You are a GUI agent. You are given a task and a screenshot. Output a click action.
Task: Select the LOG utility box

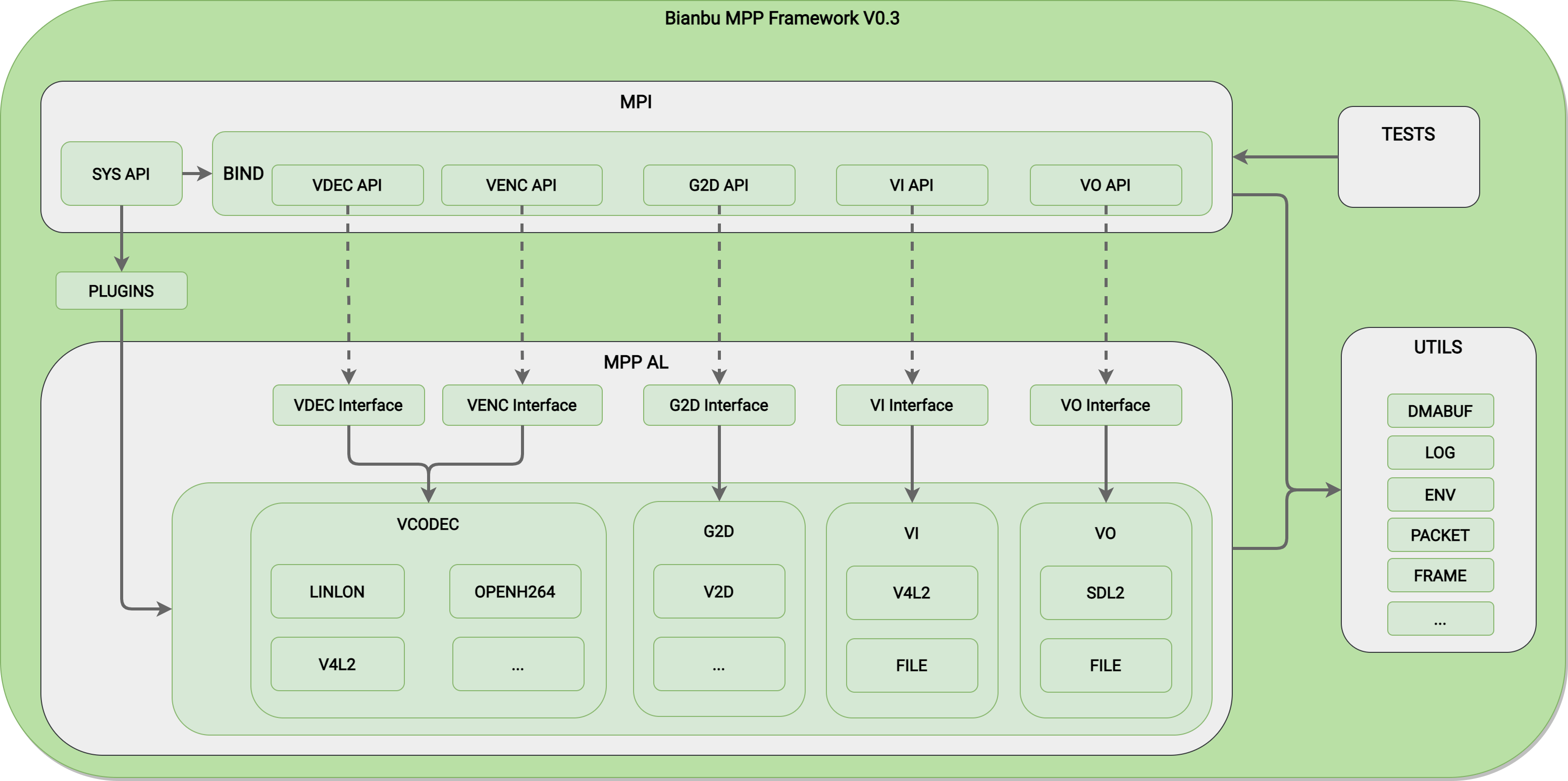pos(1440,453)
